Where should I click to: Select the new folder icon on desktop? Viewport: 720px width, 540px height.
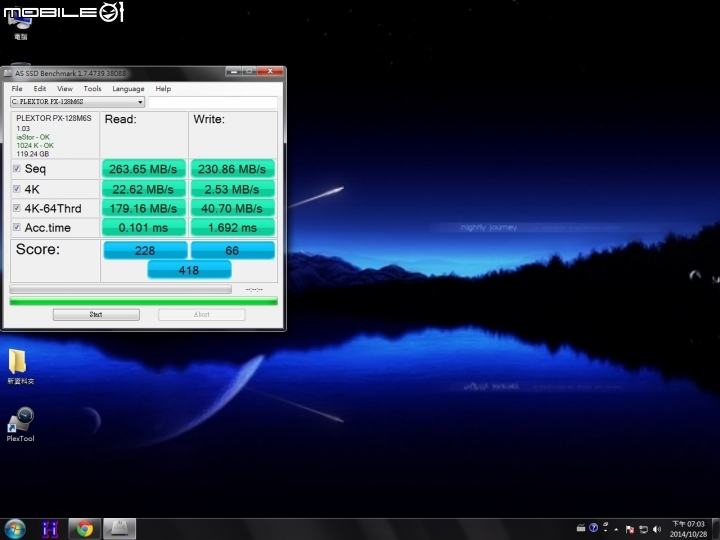(19, 362)
